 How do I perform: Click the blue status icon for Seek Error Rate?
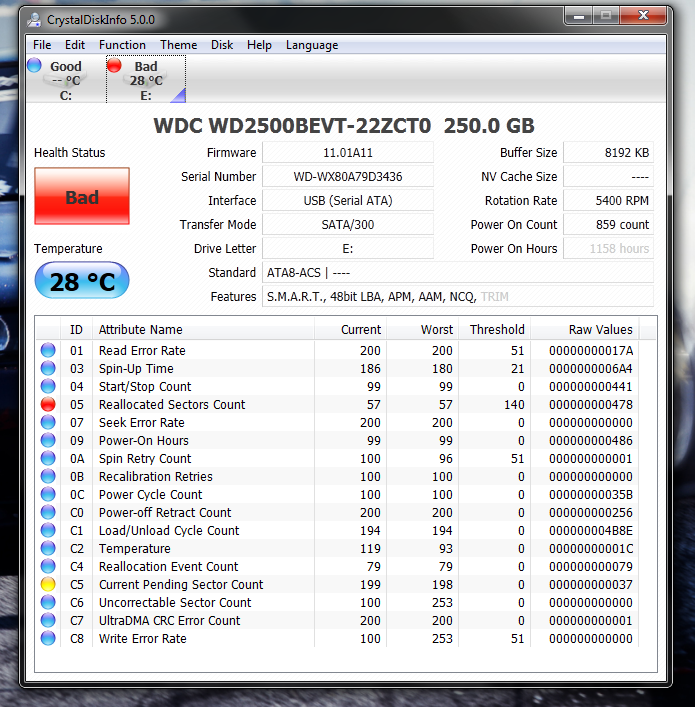tap(48, 422)
